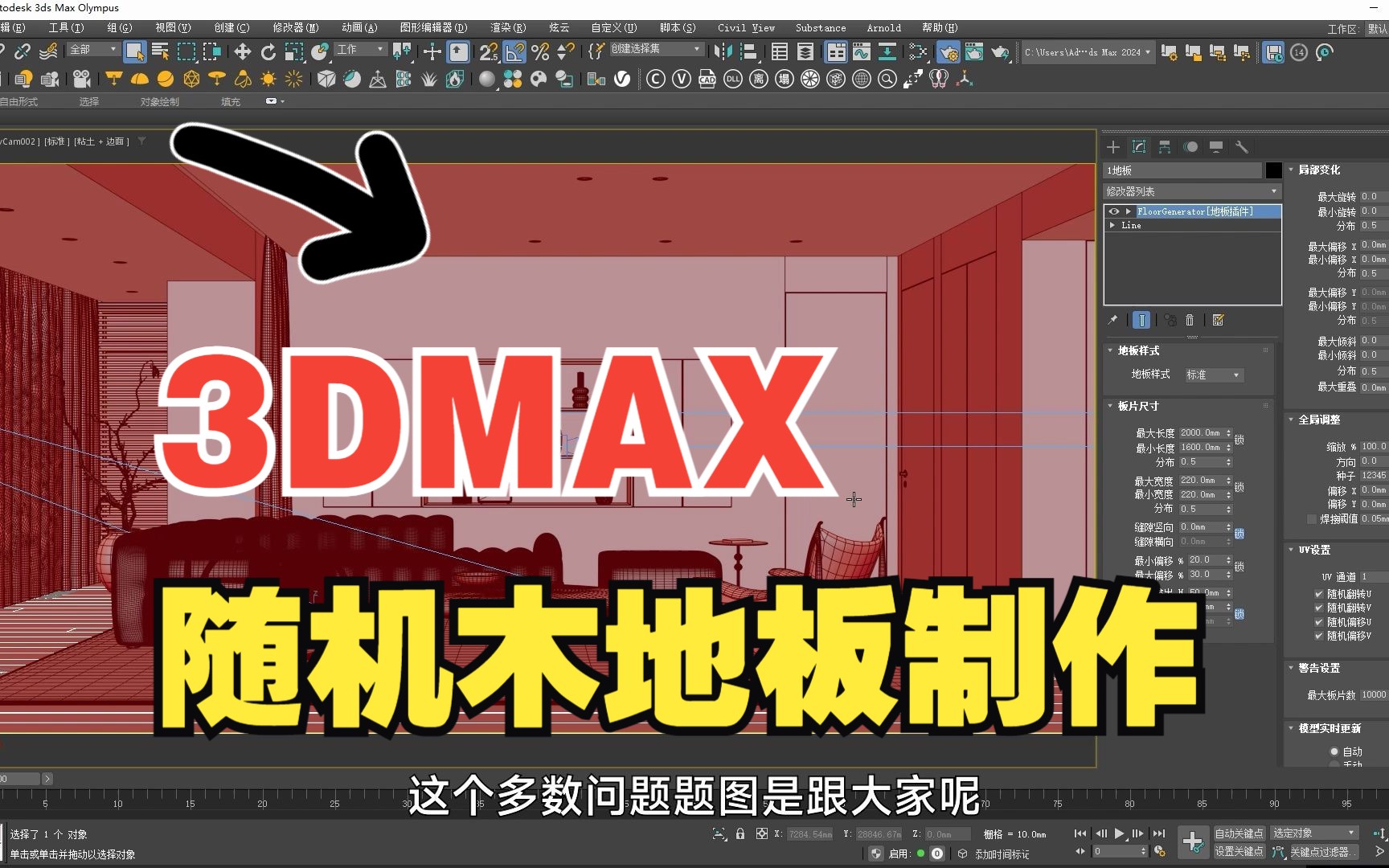Open the Substance menu

click(x=821, y=28)
